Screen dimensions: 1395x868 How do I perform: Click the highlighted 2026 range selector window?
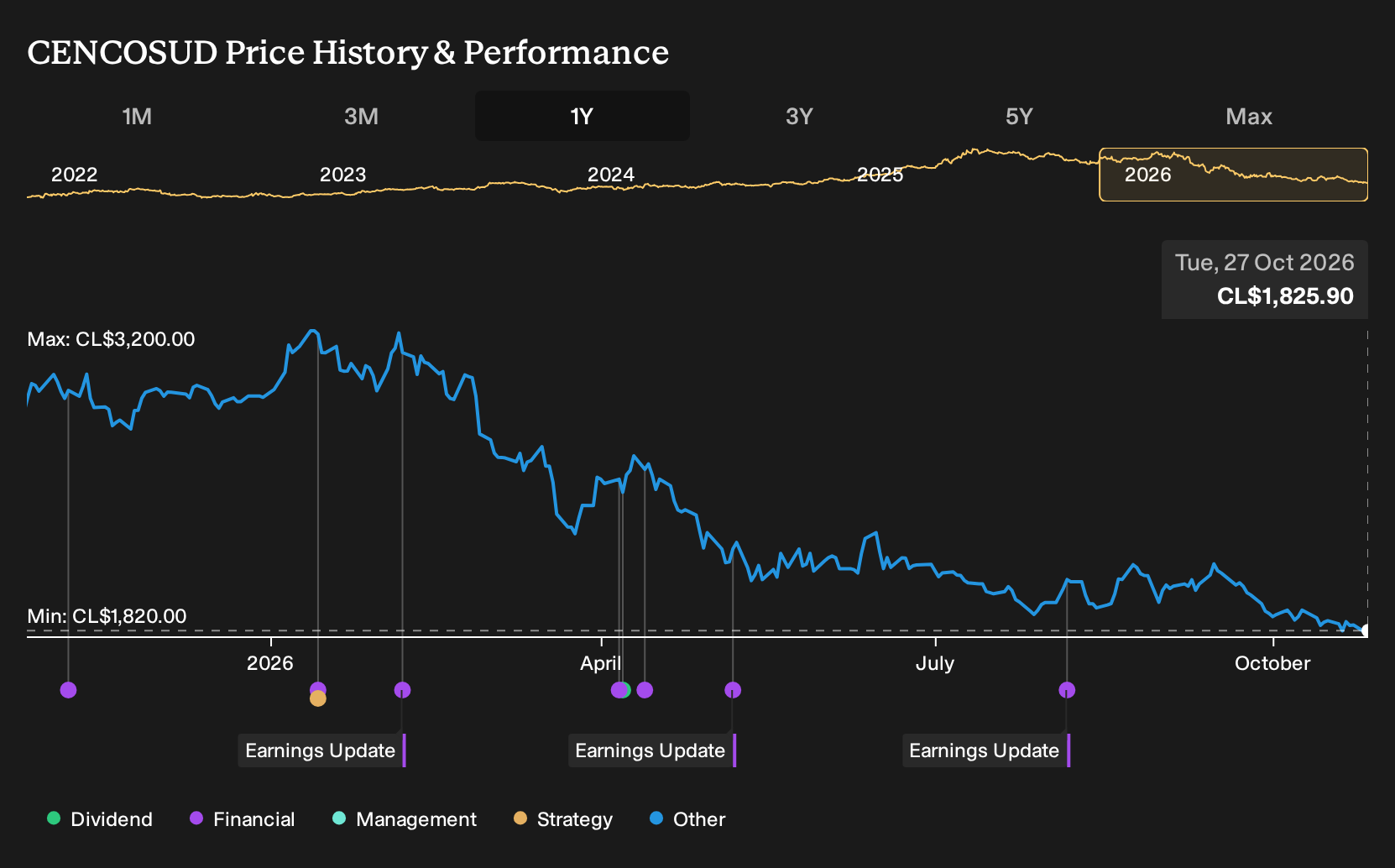pos(1234,175)
